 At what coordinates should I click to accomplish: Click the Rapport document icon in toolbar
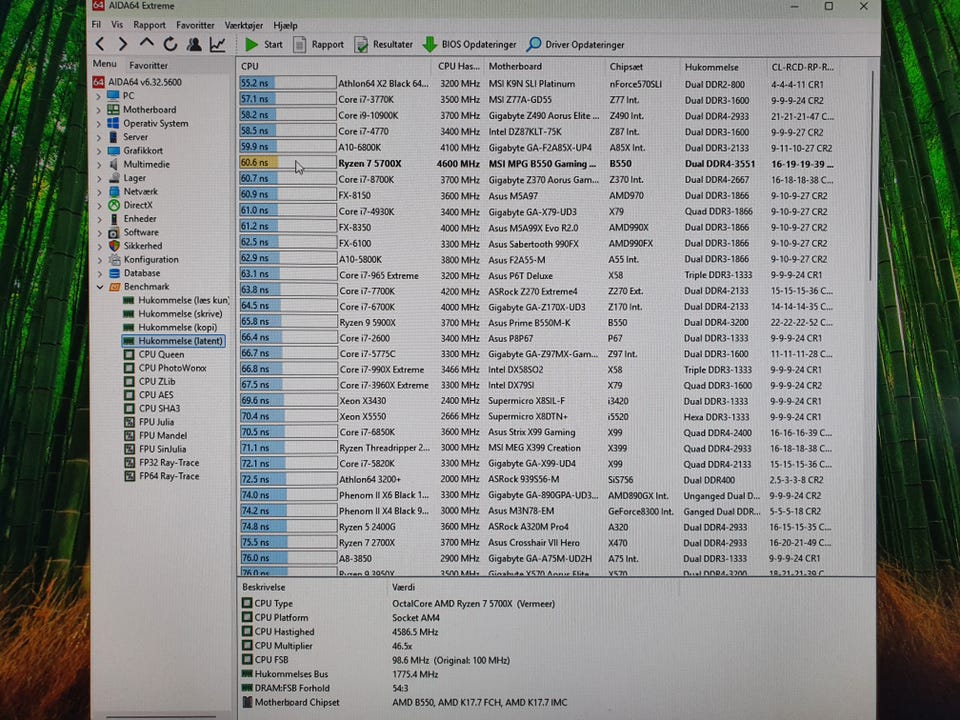click(x=299, y=45)
